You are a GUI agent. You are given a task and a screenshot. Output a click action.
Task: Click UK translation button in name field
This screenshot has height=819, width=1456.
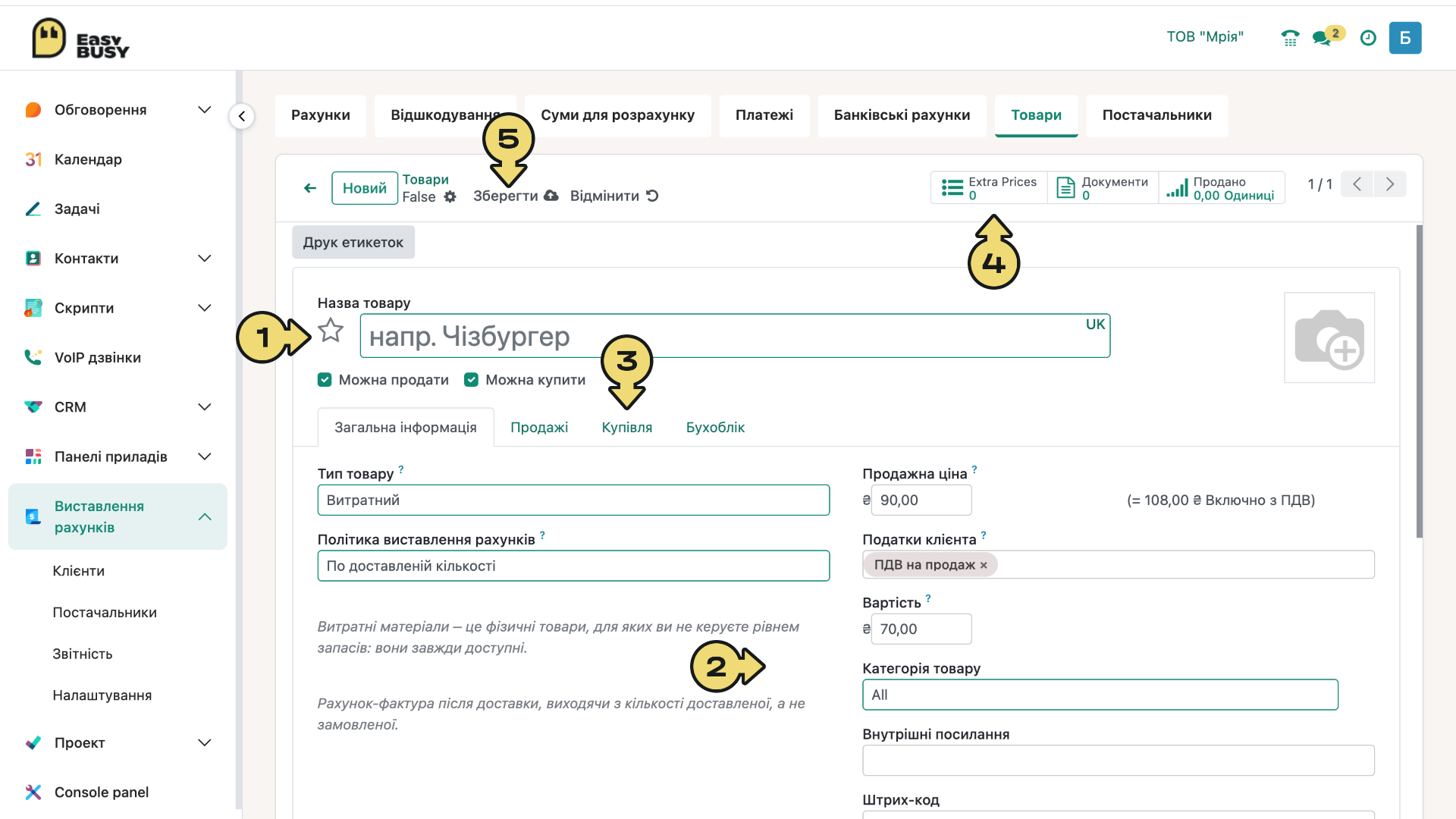click(x=1095, y=325)
